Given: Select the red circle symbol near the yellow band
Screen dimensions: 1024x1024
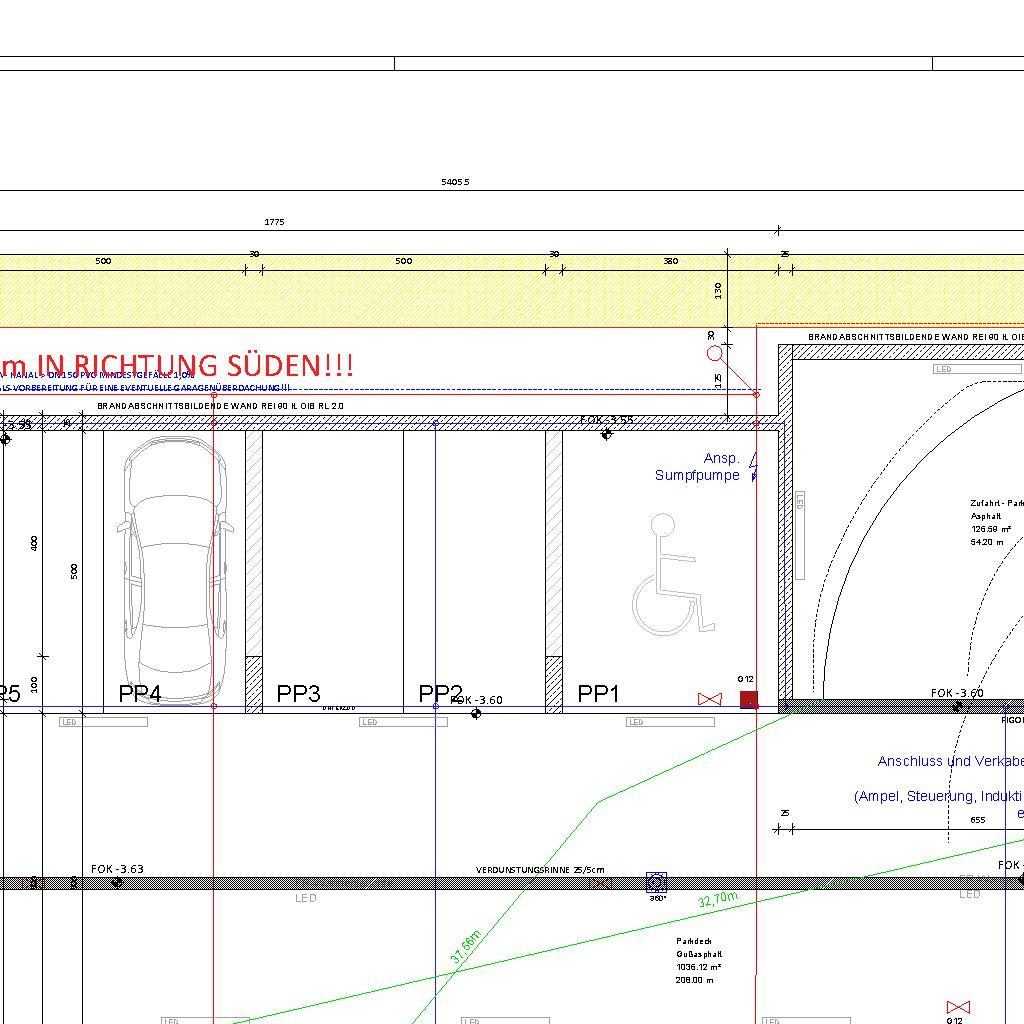Looking at the screenshot, I should pyautogui.click(x=714, y=353).
